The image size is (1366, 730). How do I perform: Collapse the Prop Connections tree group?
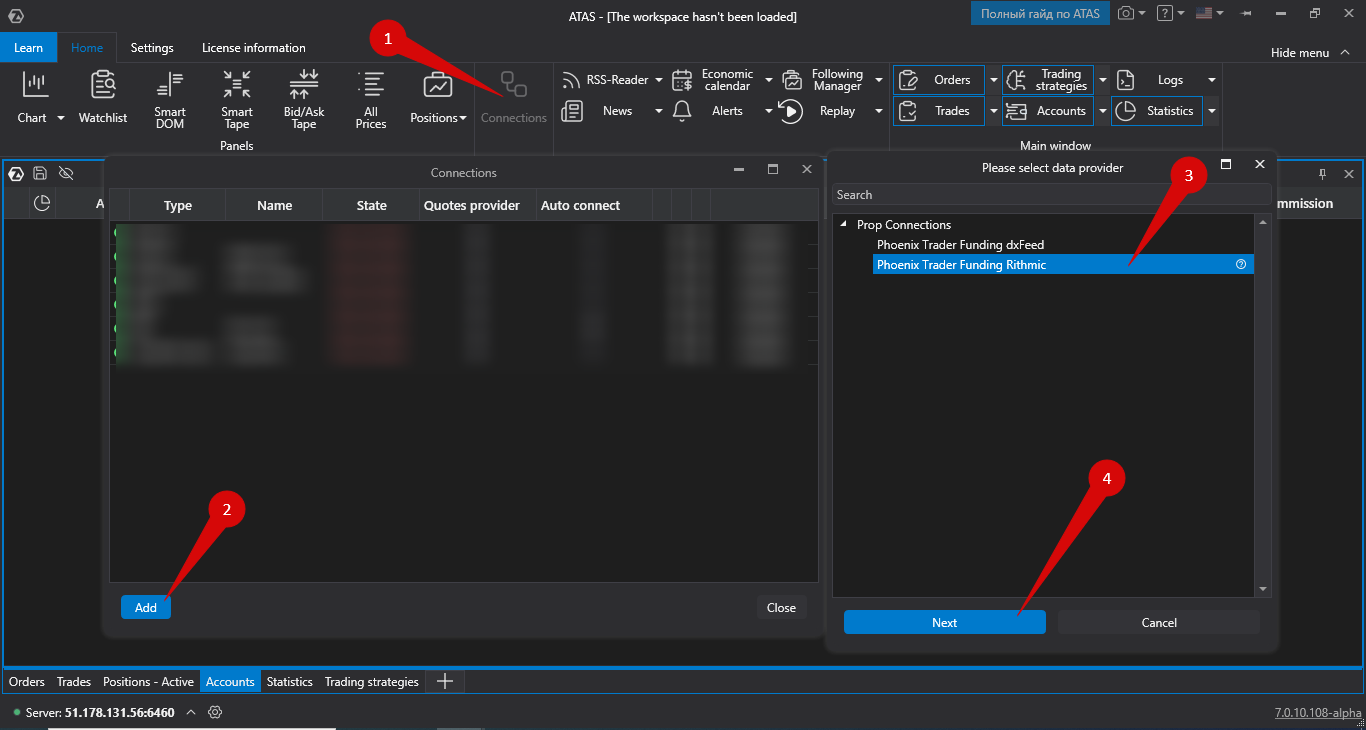pos(844,225)
